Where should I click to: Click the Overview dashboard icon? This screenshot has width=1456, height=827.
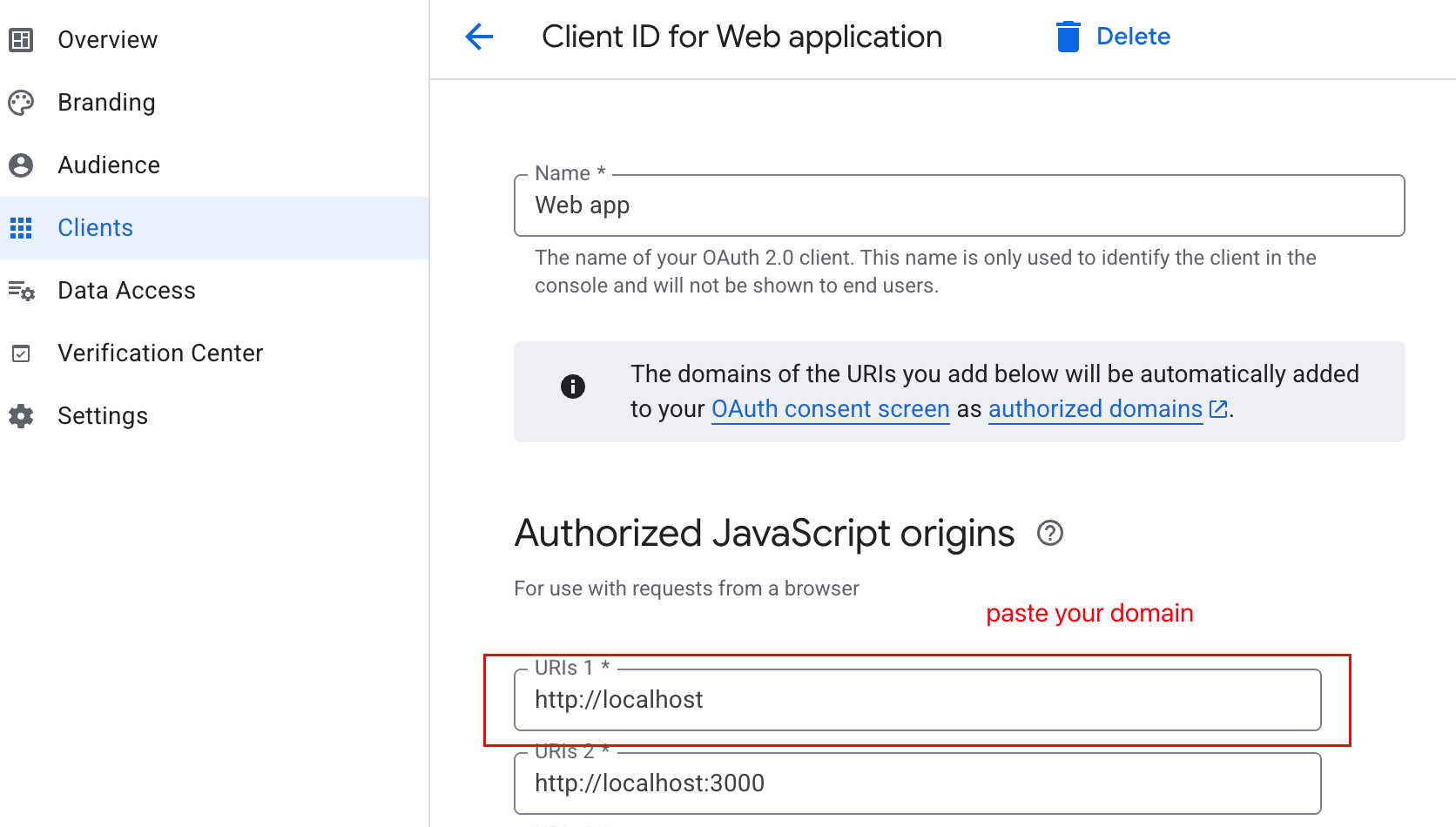click(x=21, y=40)
